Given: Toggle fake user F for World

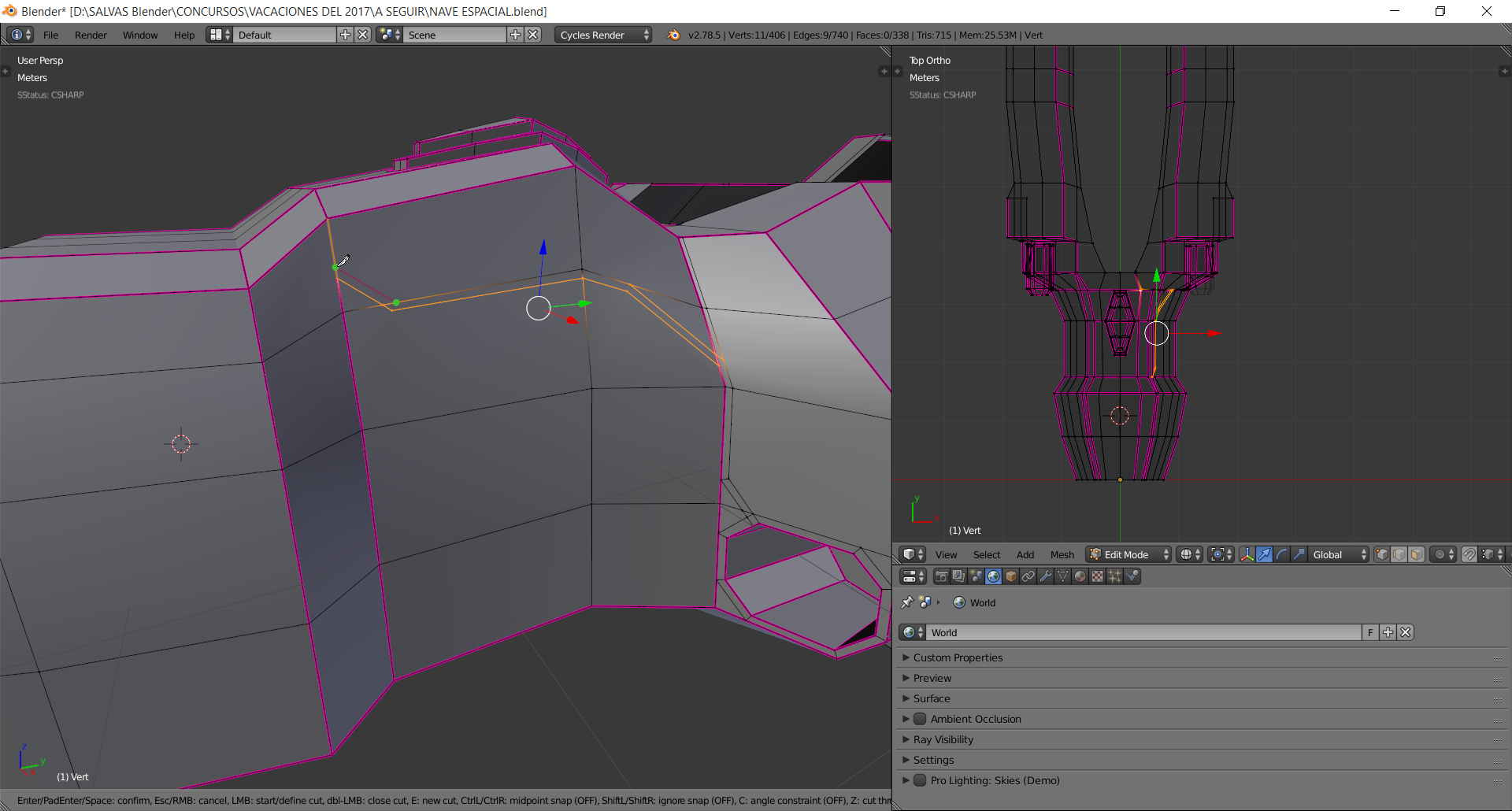Looking at the screenshot, I should coord(1370,632).
